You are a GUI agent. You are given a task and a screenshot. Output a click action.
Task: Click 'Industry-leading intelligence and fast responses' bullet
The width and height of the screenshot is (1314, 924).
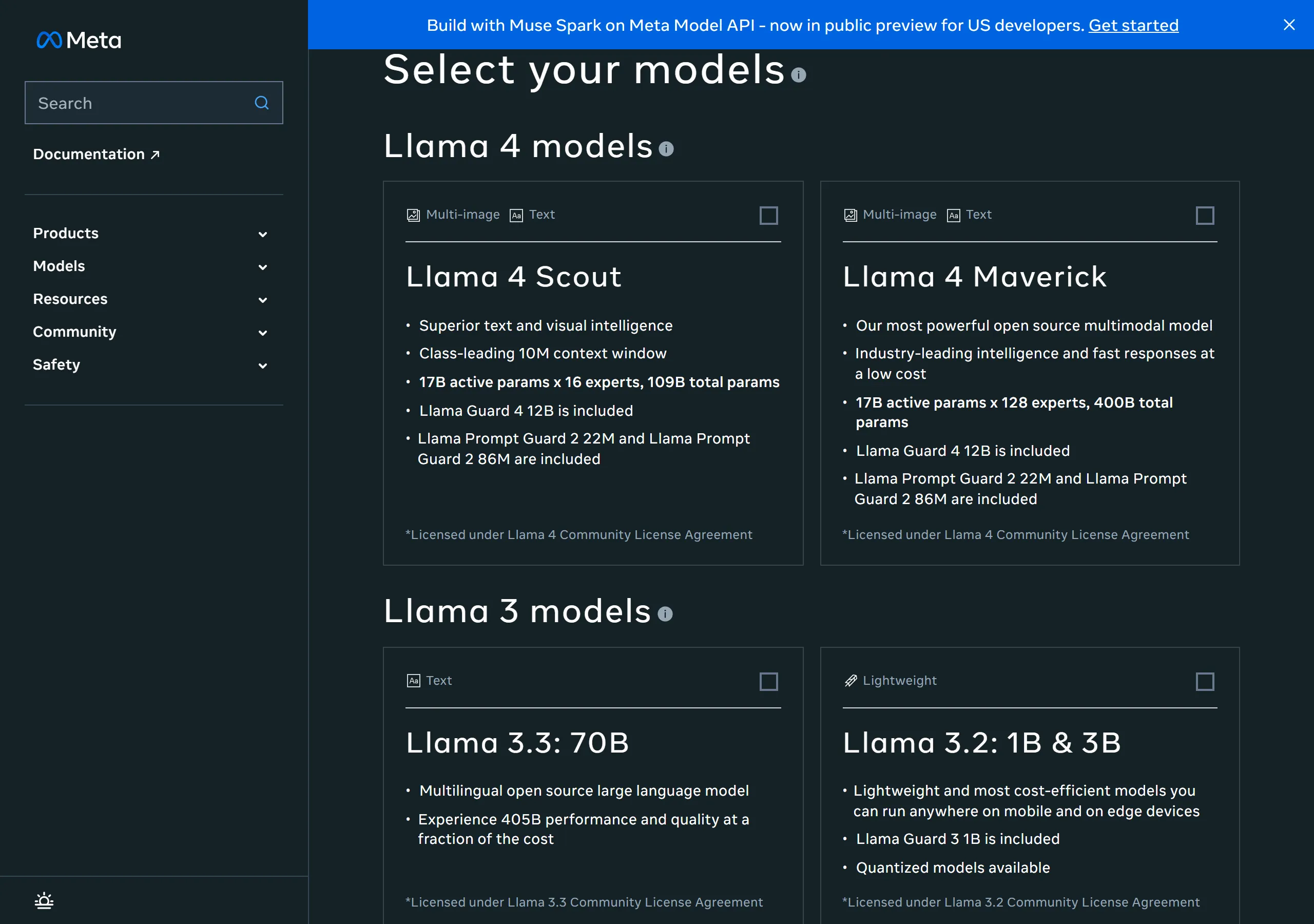pyautogui.click(x=1034, y=363)
